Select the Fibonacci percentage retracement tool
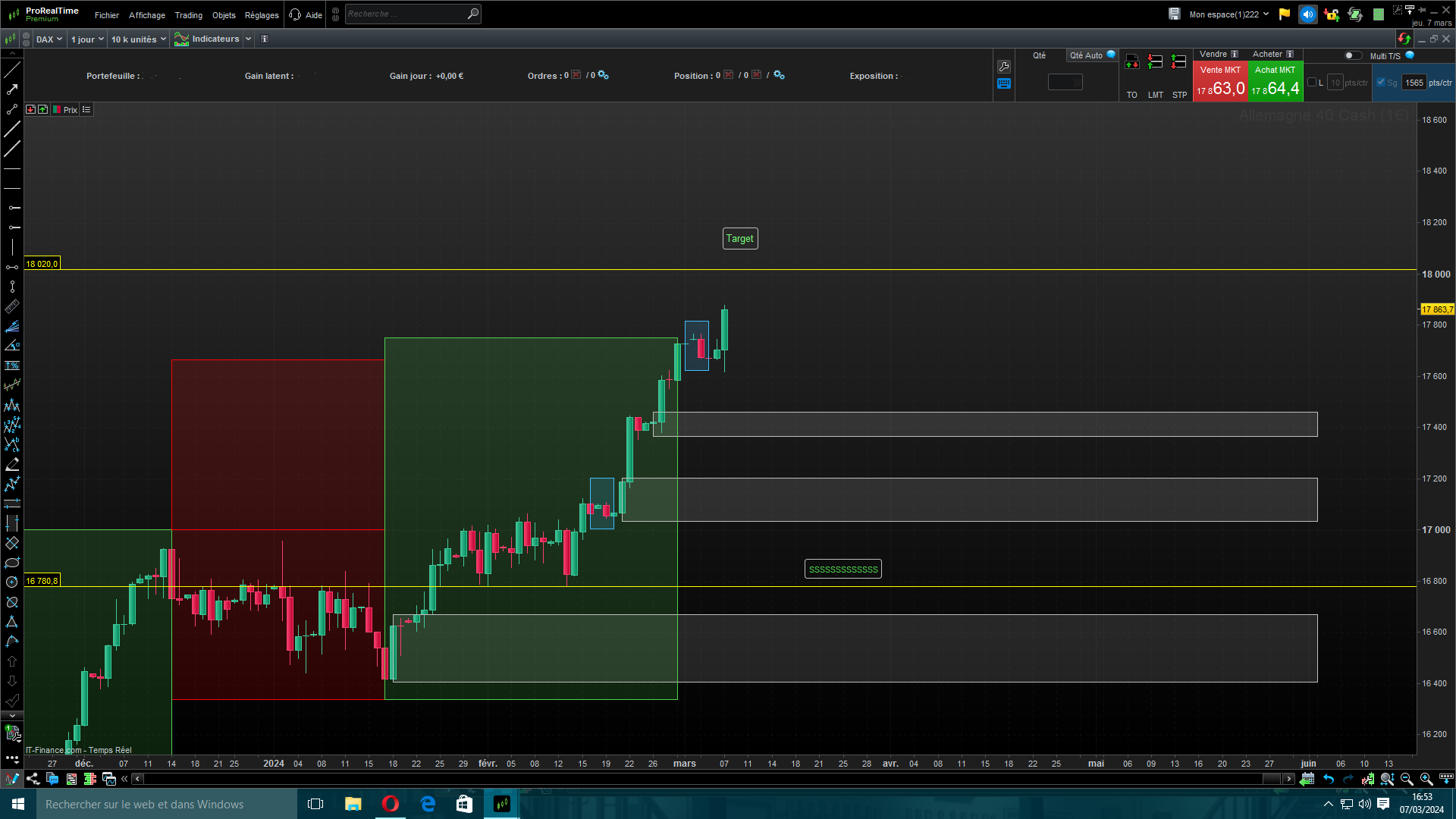The height and width of the screenshot is (819, 1456). (12, 366)
